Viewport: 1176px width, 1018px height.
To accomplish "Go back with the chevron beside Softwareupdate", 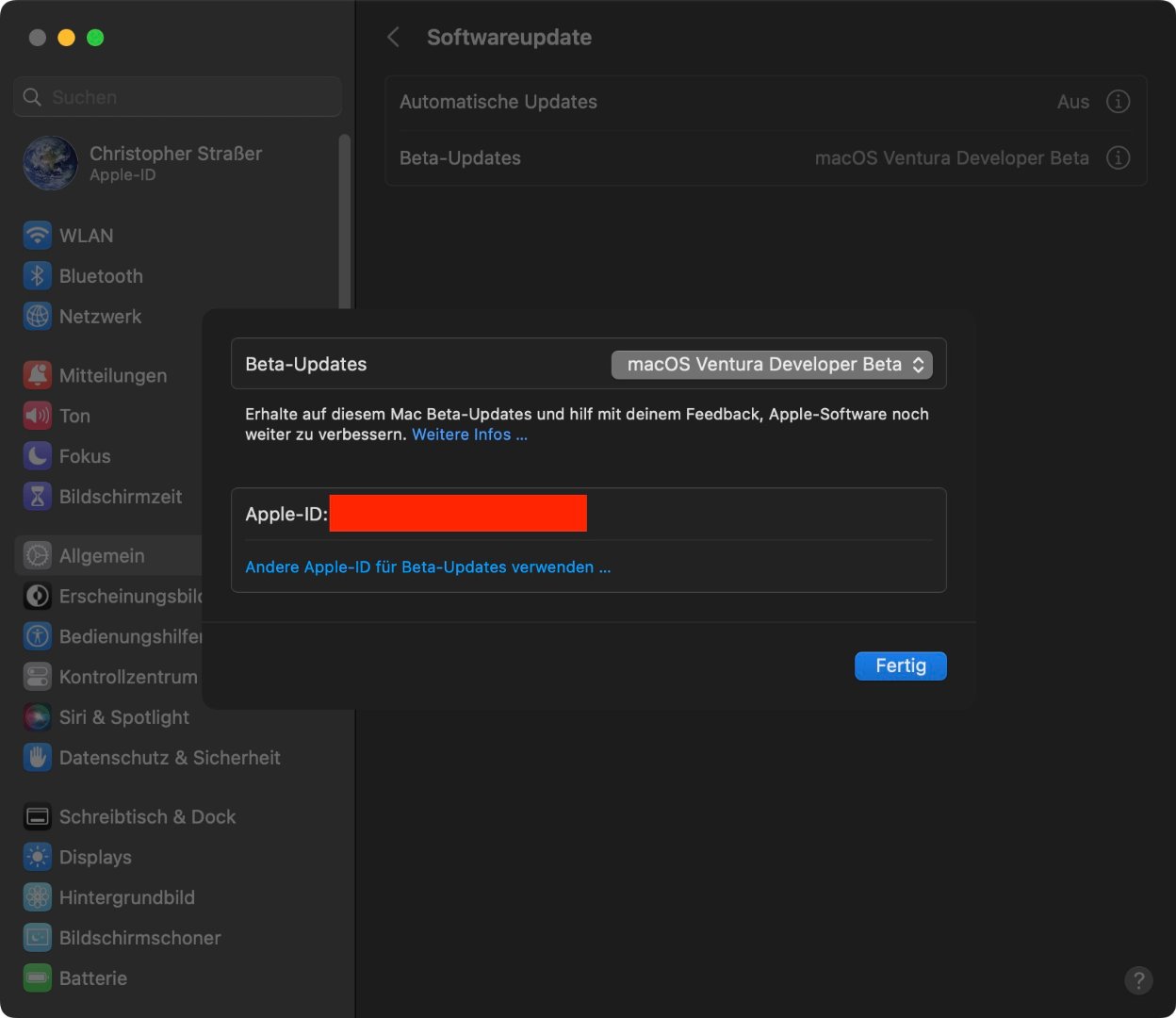I will (394, 38).
